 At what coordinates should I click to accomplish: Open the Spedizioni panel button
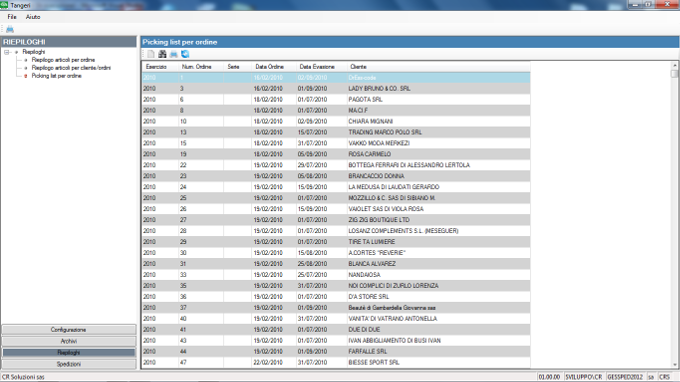[x=69, y=364]
